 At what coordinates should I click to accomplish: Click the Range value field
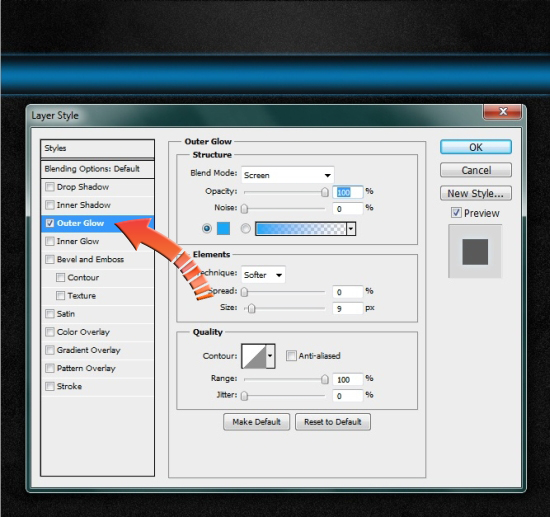pyautogui.click(x=348, y=380)
